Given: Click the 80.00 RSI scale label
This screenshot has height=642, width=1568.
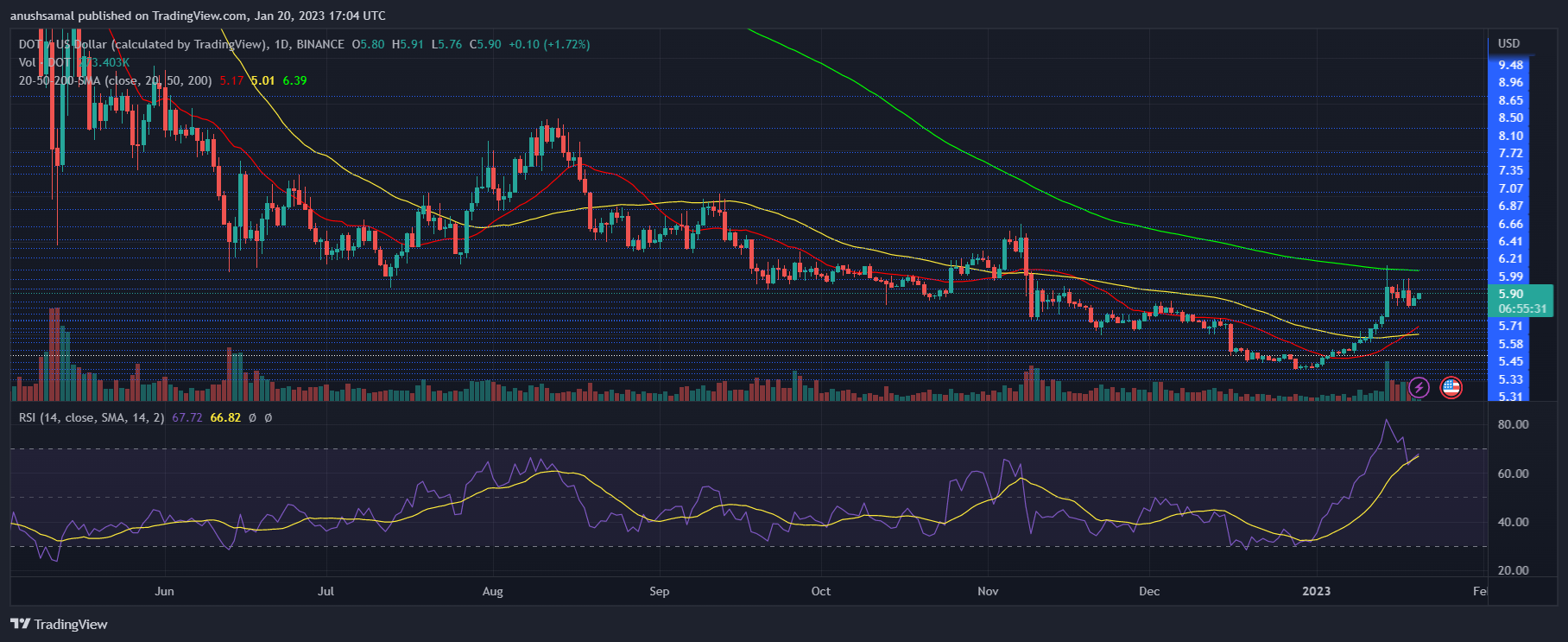Looking at the screenshot, I should click(1513, 424).
